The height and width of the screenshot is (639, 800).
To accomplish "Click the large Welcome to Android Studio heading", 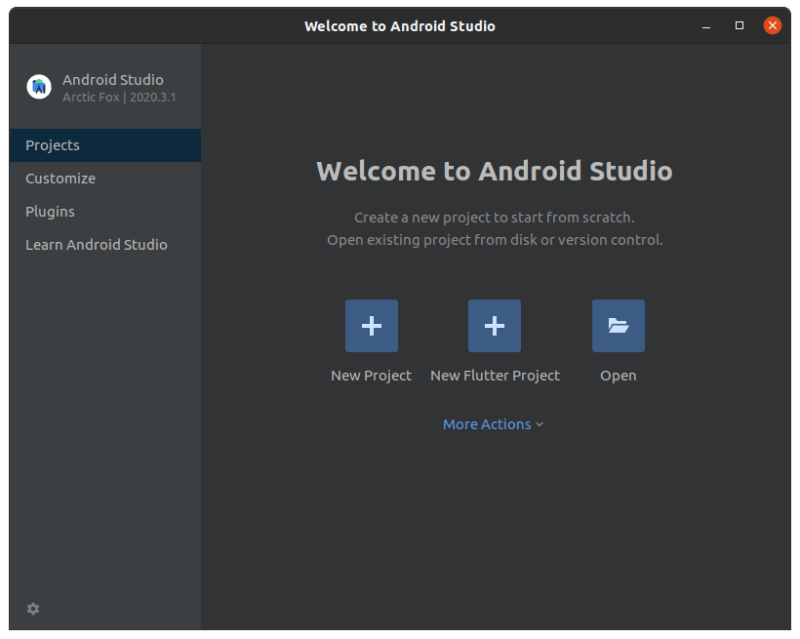I will (494, 171).
